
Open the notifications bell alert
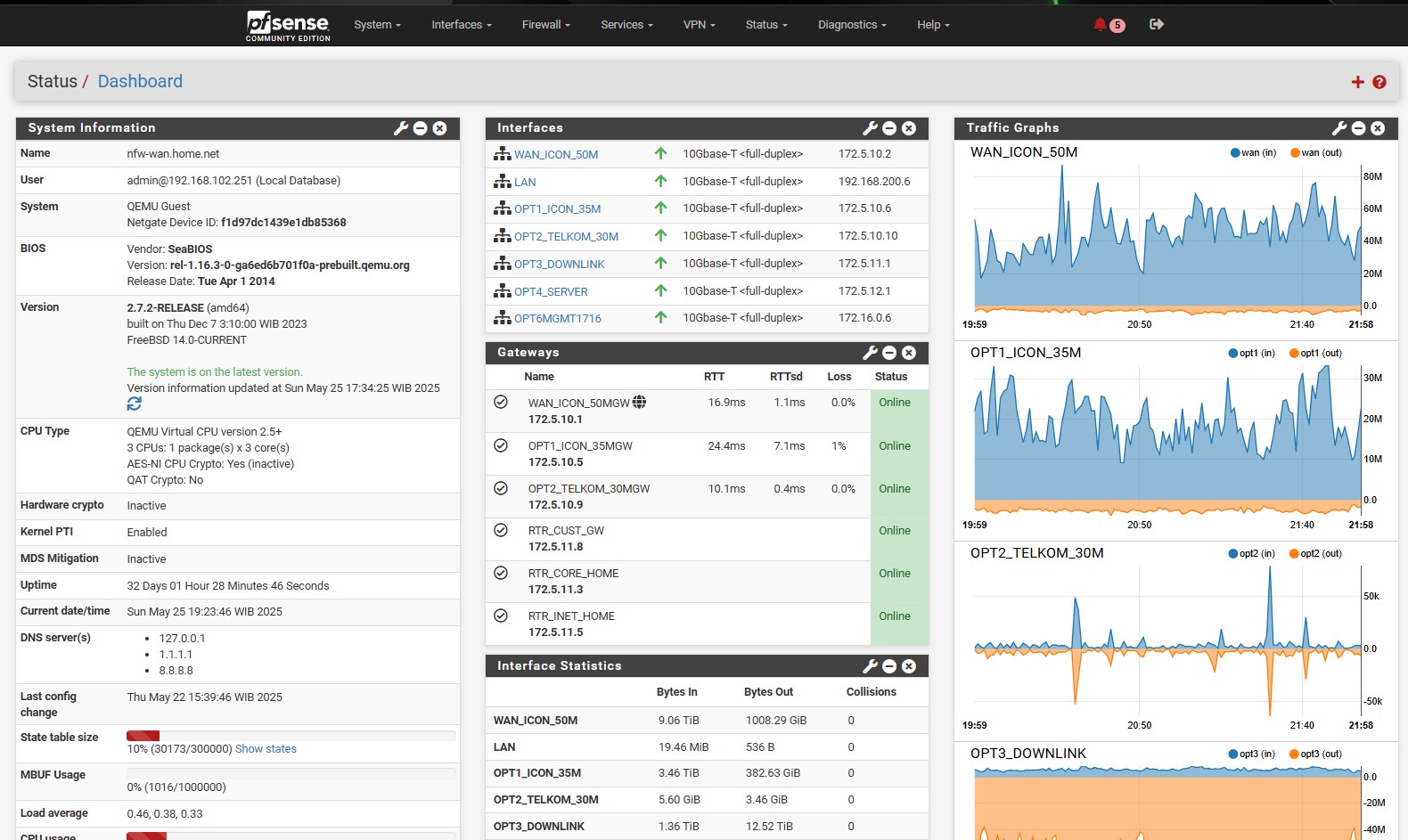click(1101, 24)
